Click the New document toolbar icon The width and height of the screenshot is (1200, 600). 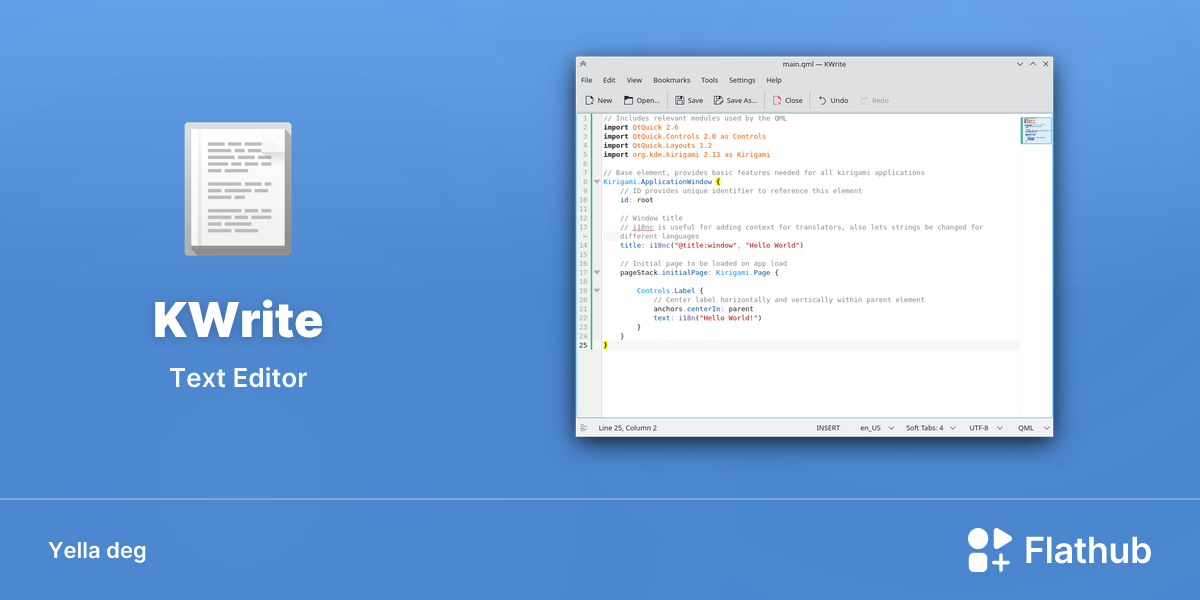590,100
